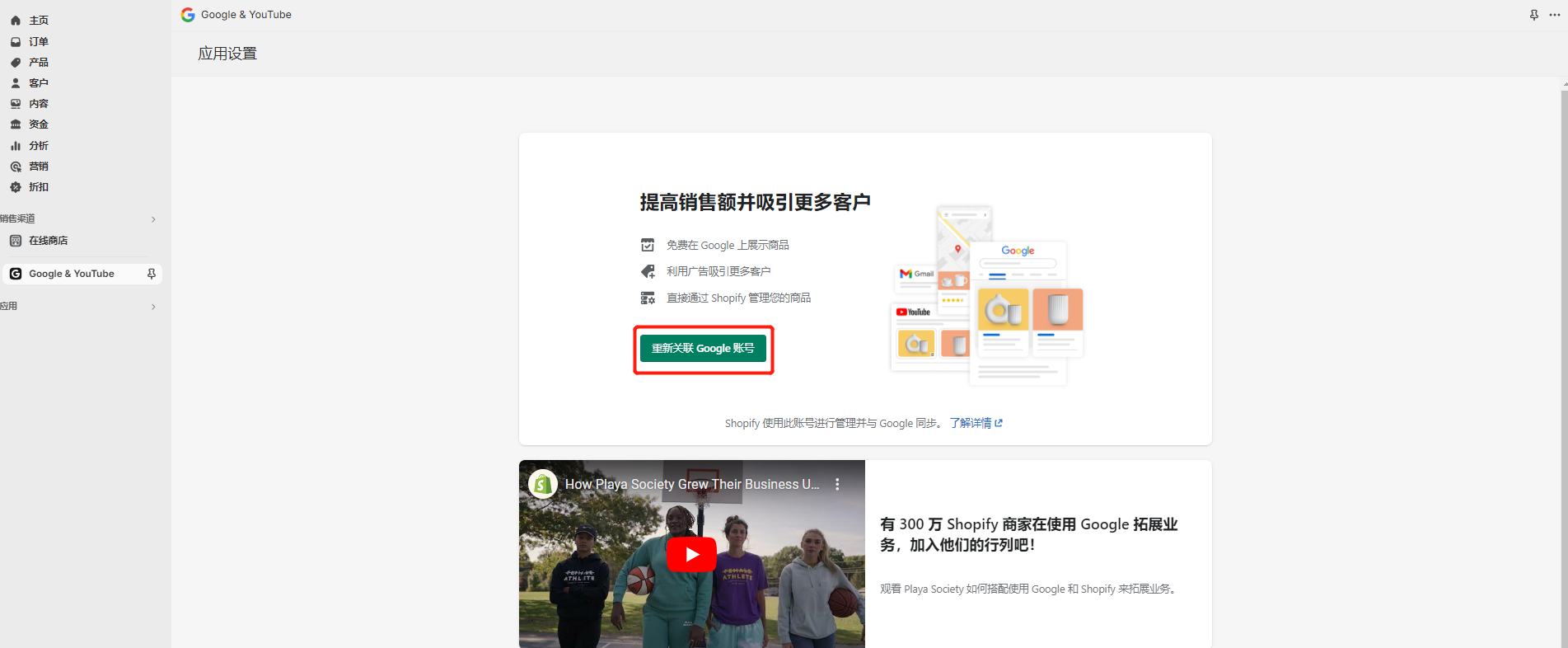Click the orders inbox icon next to 订单
This screenshot has height=648, width=1568.
coord(16,41)
